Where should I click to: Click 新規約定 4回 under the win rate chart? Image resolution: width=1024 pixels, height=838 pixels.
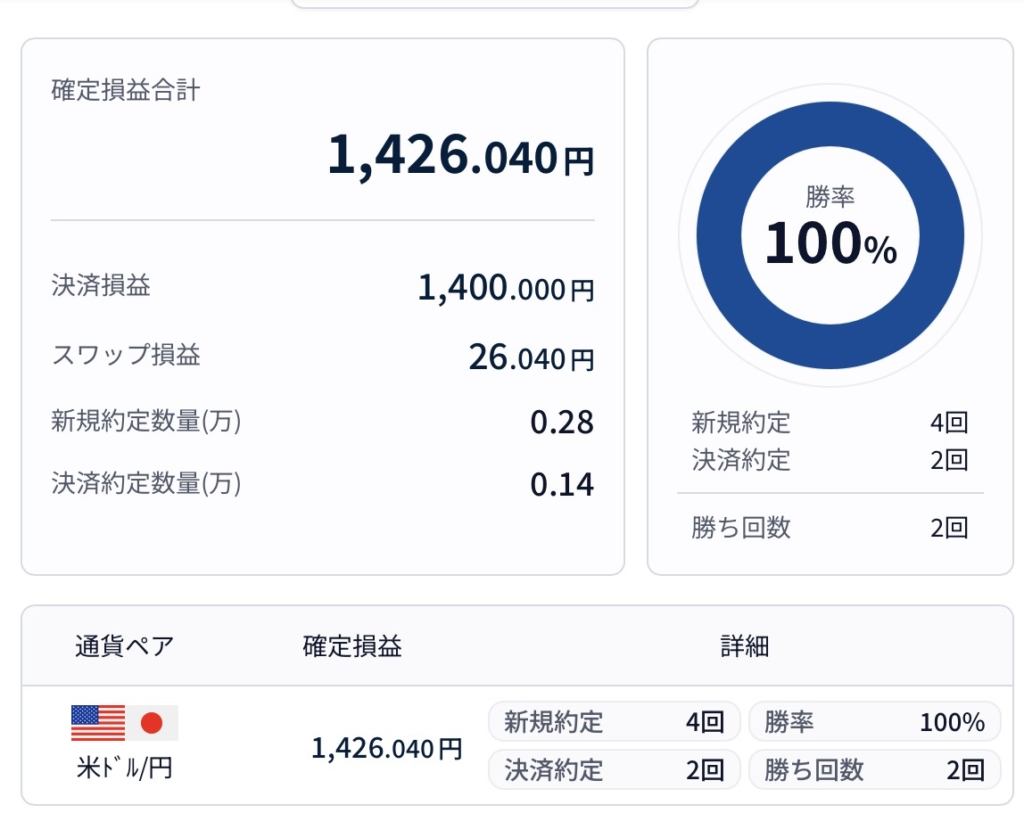click(x=830, y=423)
